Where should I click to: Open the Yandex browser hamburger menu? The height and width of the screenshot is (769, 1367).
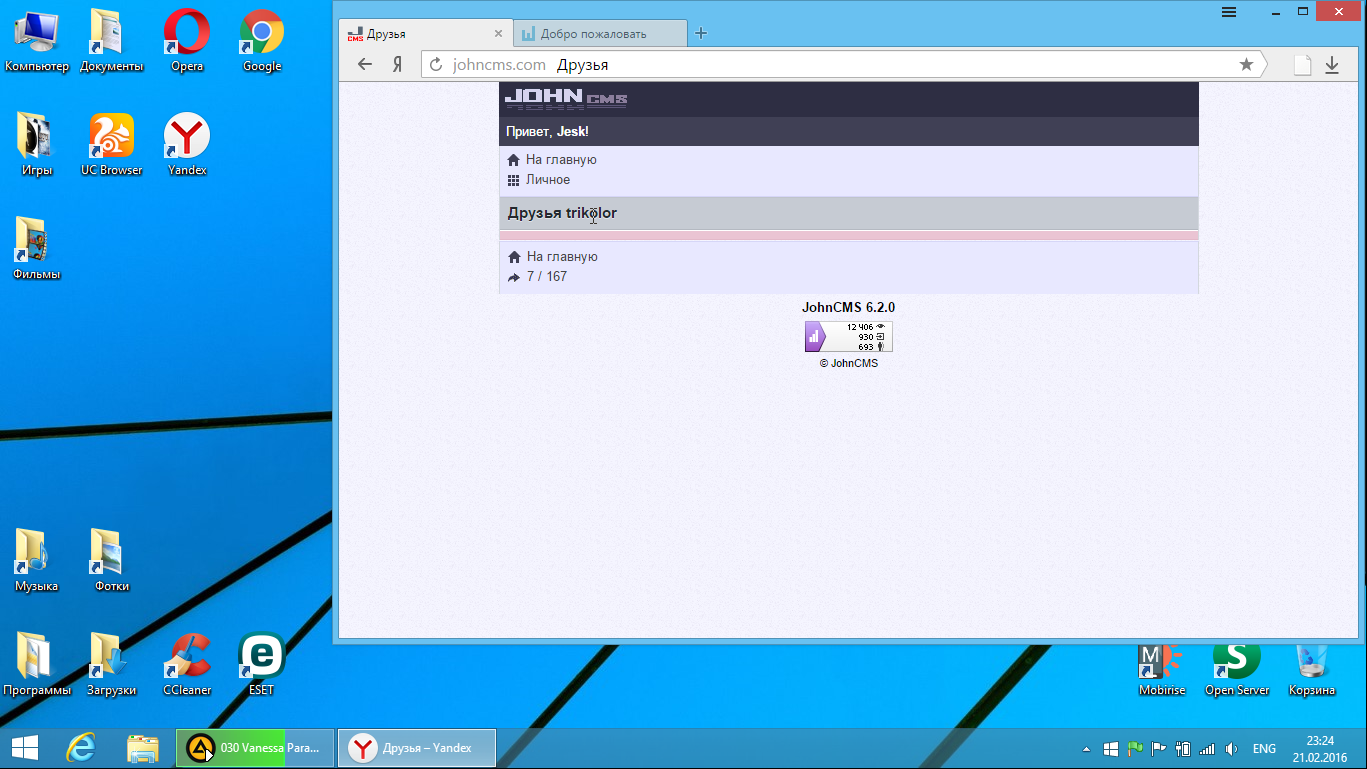click(1229, 12)
